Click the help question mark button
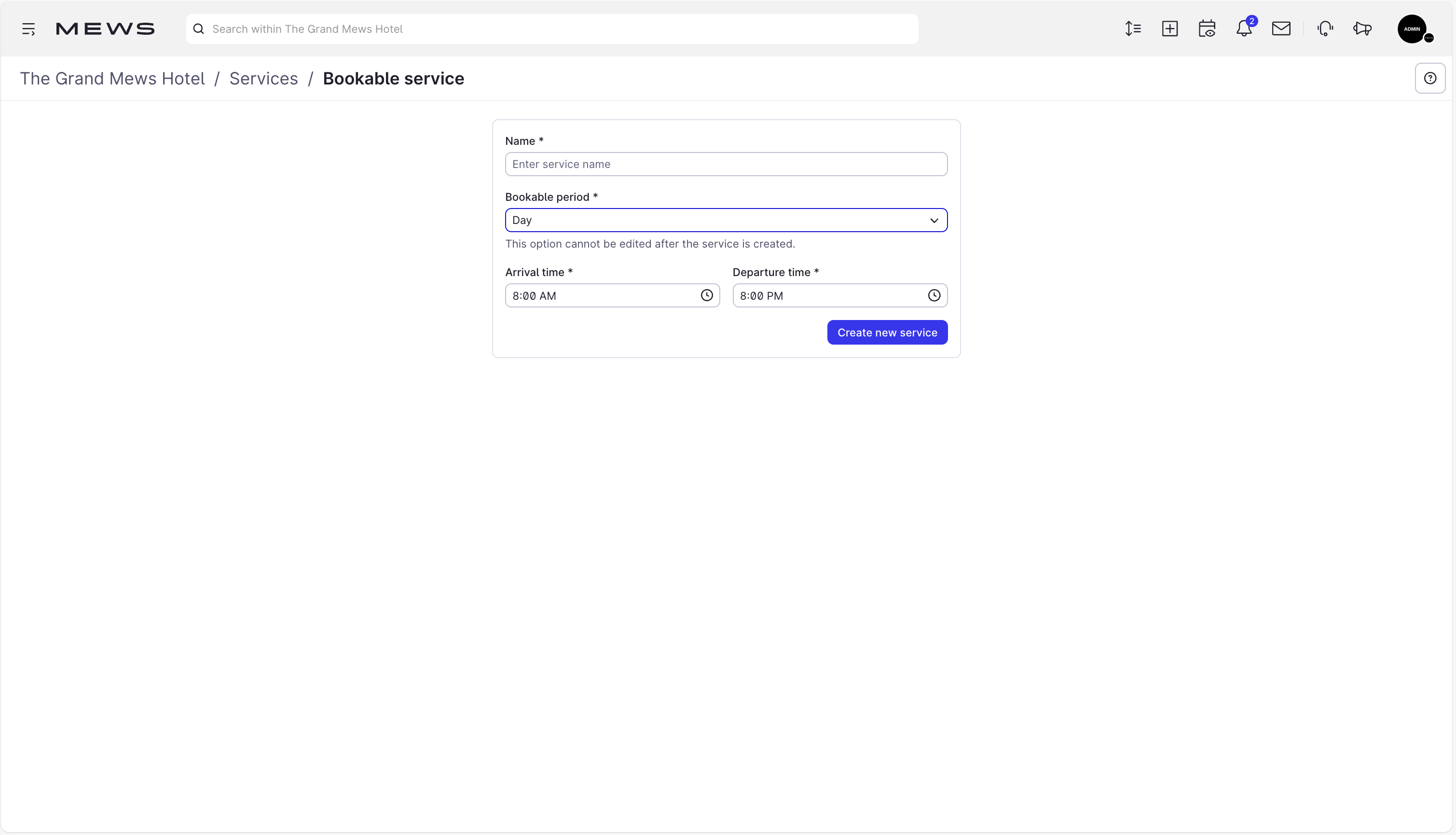This screenshot has height=835, width=1456. tap(1430, 78)
